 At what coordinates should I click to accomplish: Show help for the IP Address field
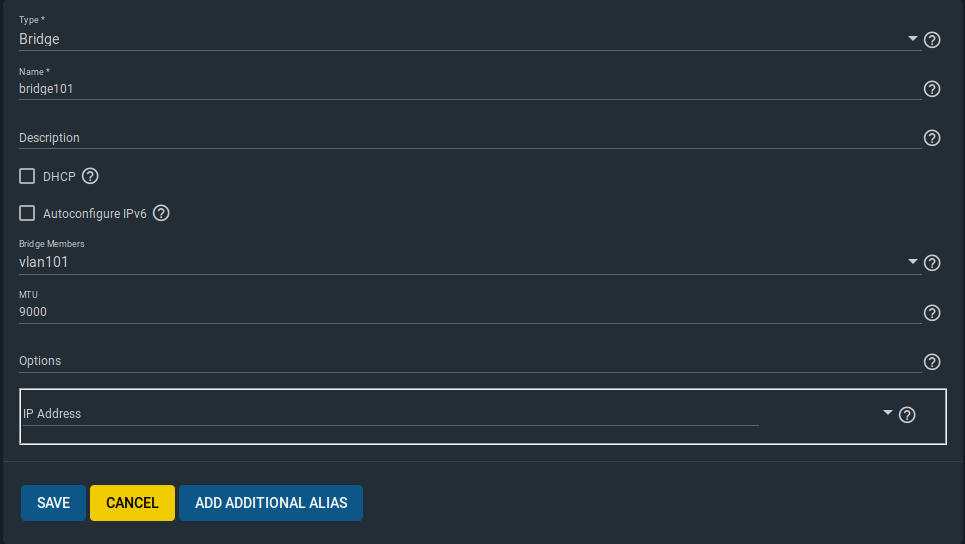(907, 415)
